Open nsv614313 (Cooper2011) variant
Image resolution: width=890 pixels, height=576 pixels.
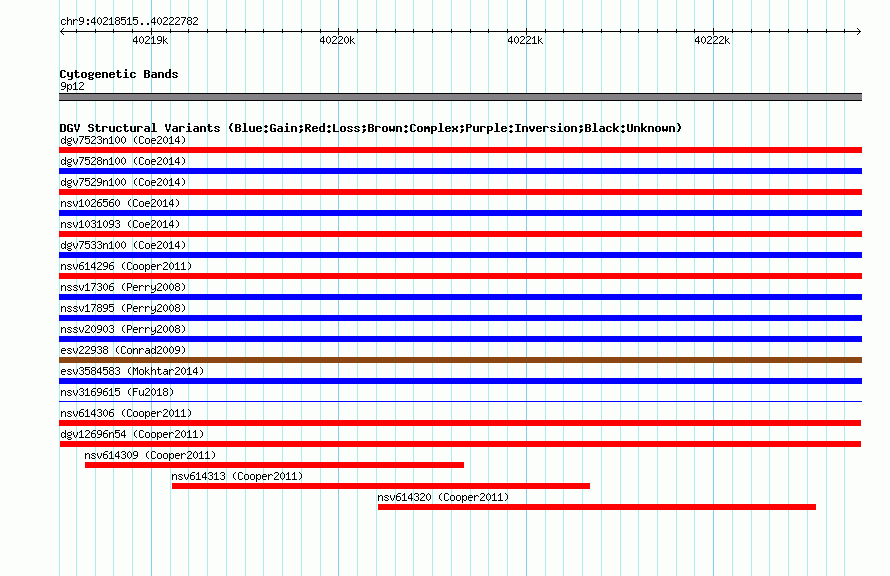click(x=237, y=476)
